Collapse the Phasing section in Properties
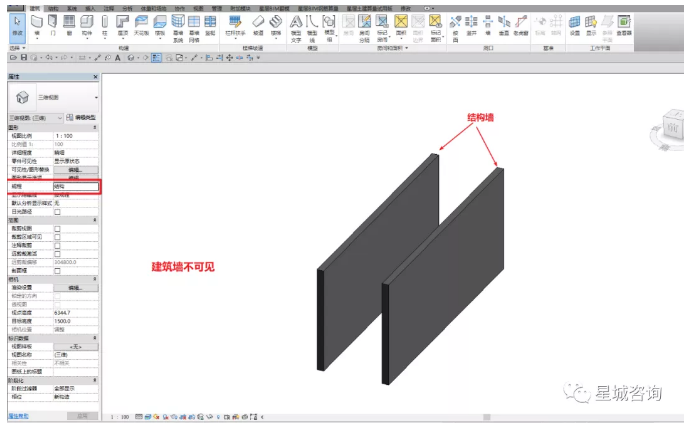692x427 pixels. pos(94,380)
